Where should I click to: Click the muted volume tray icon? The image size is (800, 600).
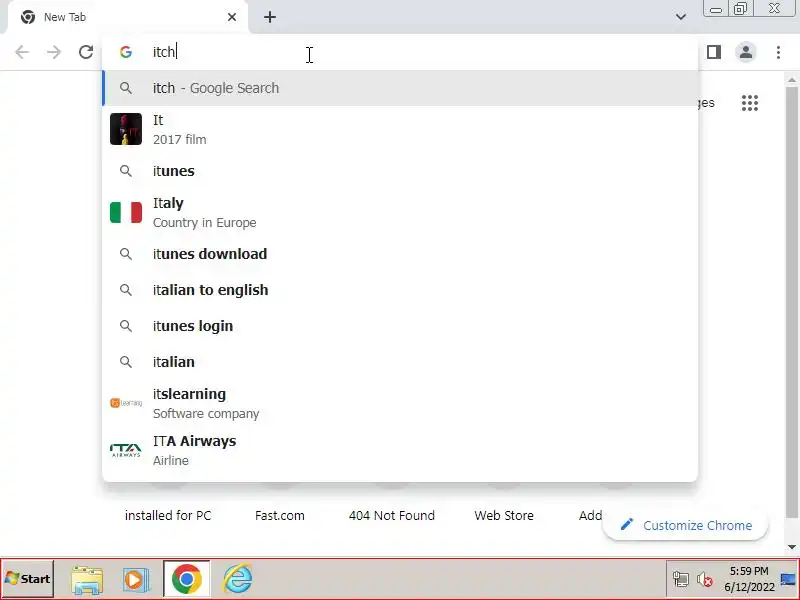click(x=705, y=580)
